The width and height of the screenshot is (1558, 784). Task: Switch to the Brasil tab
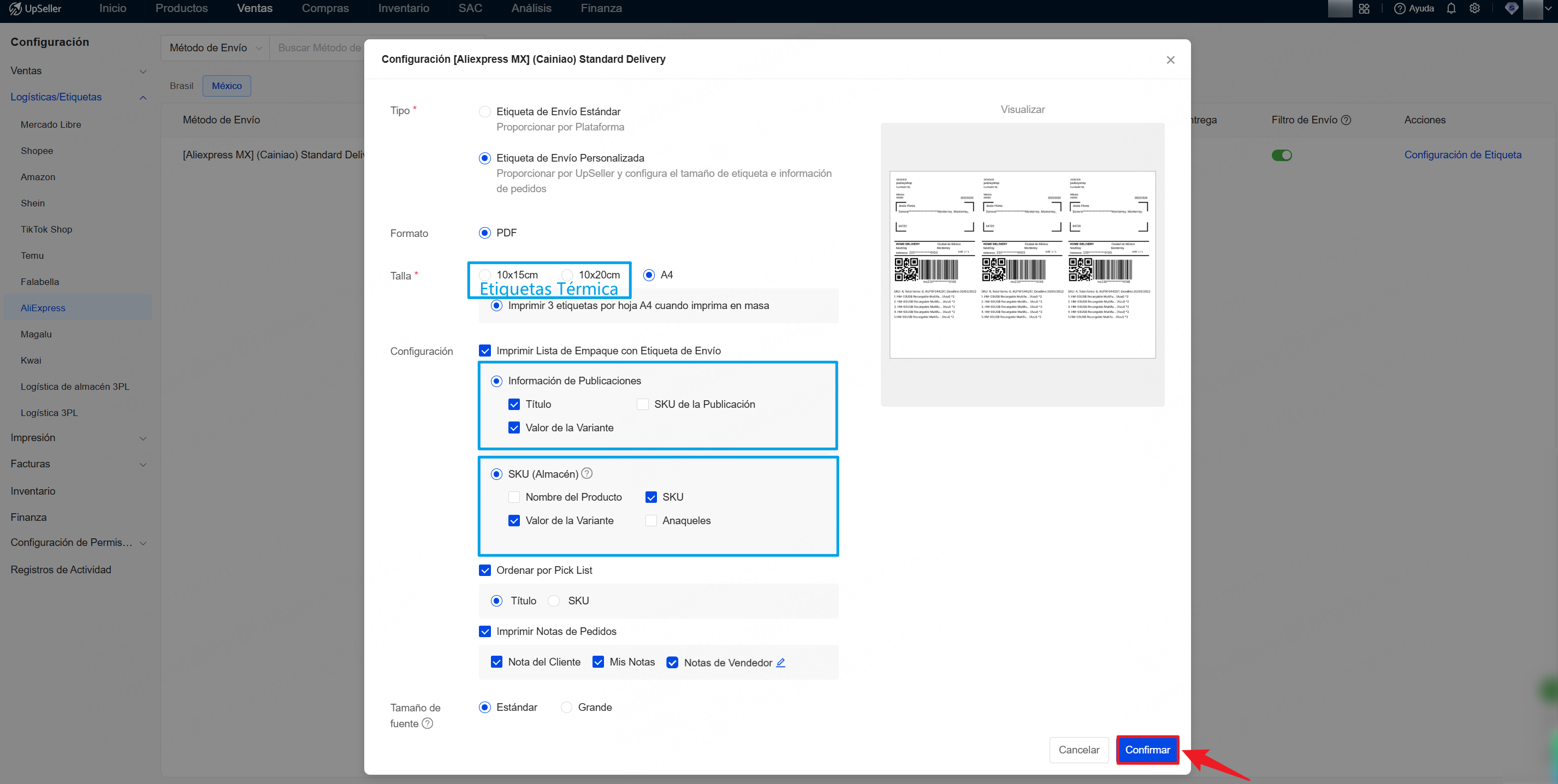181,86
